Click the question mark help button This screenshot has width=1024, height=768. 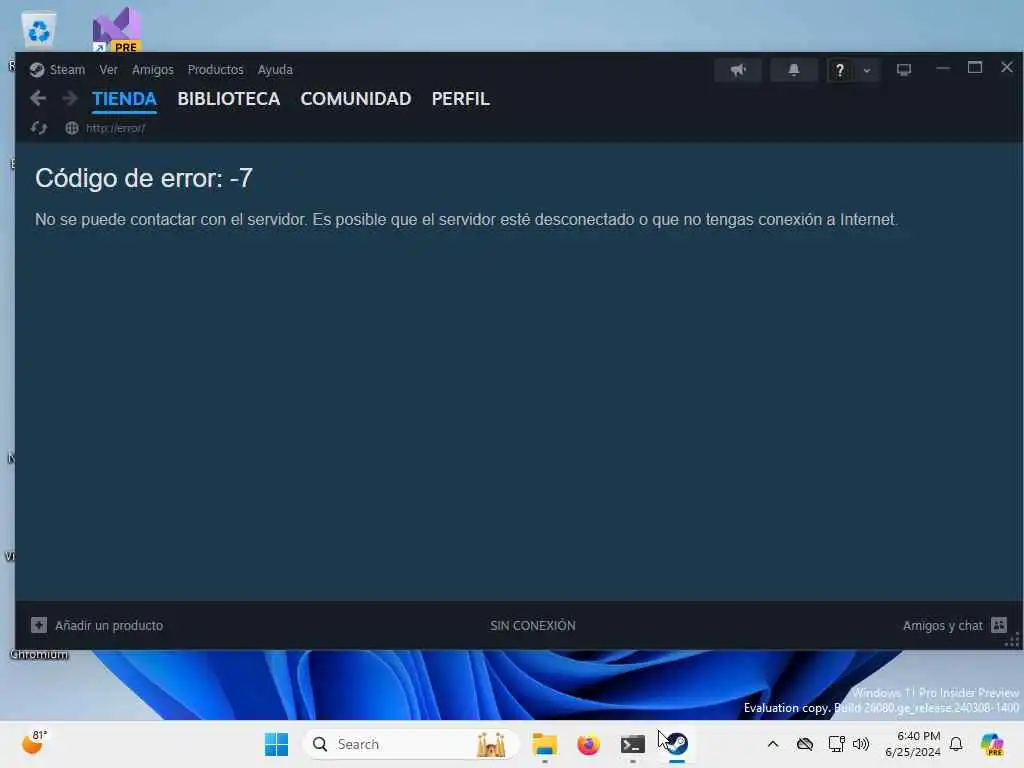(x=840, y=70)
